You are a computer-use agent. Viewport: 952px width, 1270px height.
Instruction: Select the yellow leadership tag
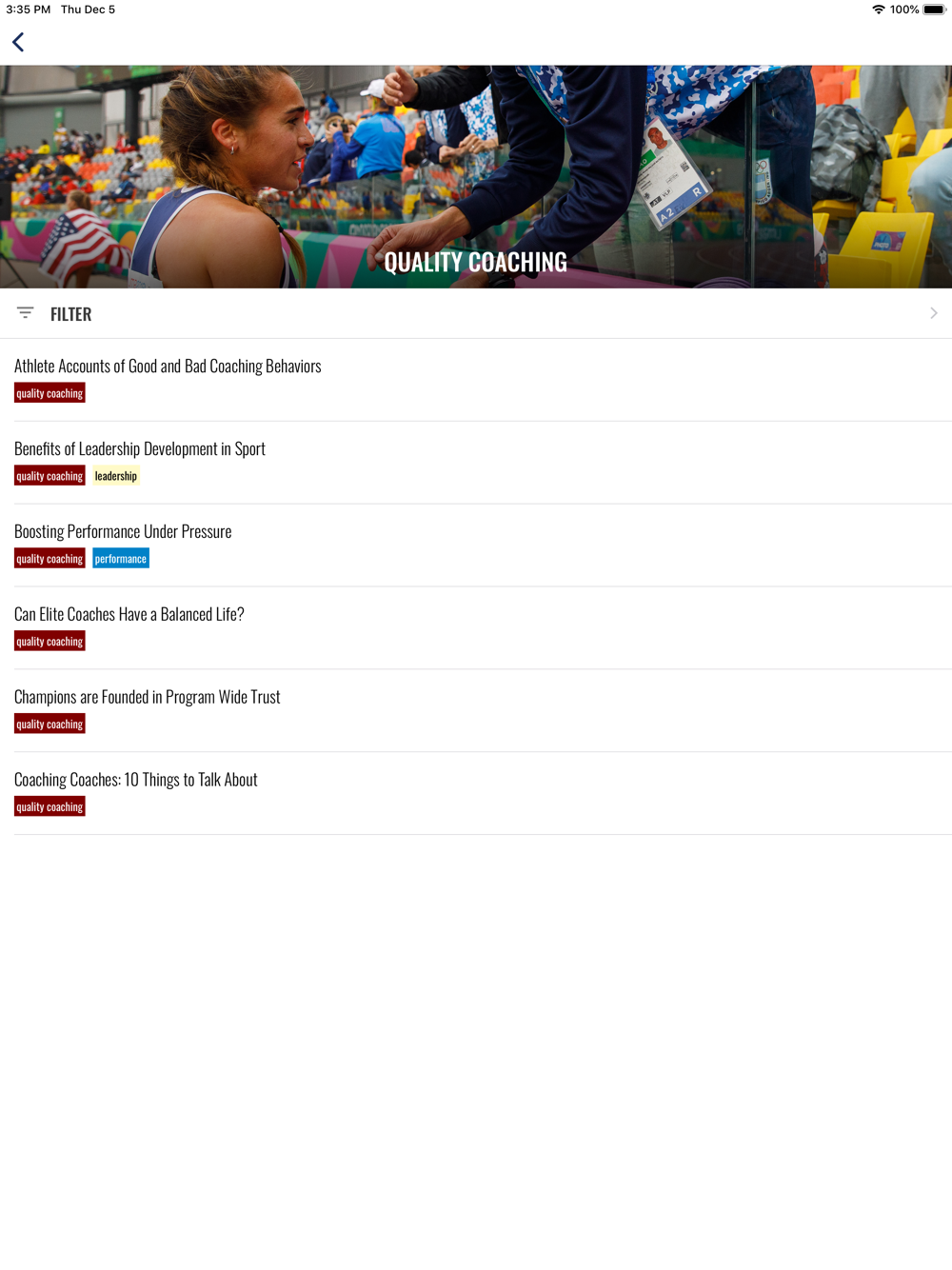pos(116,476)
